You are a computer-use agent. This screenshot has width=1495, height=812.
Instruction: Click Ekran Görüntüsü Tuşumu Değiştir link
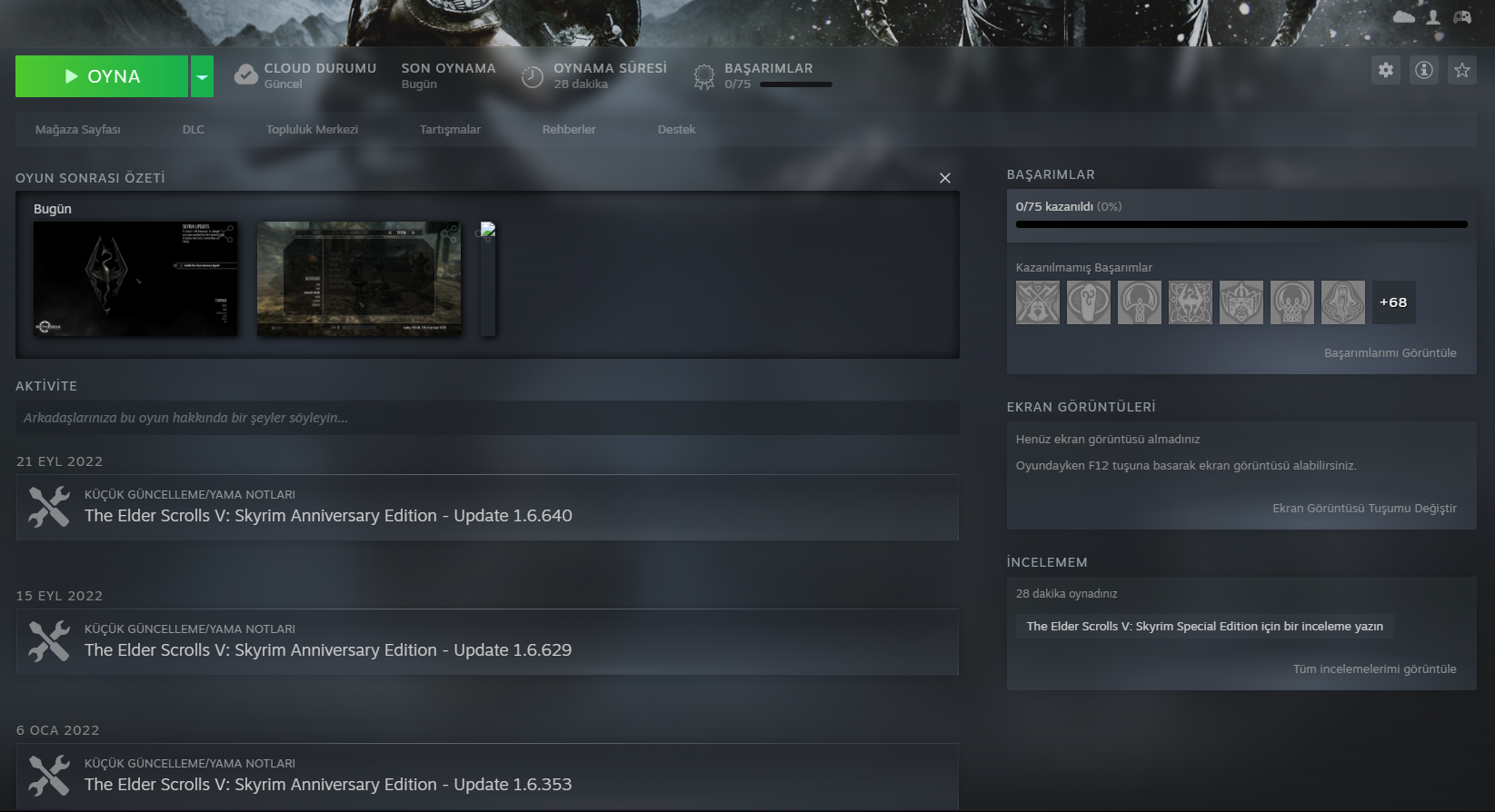pos(1364,509)
